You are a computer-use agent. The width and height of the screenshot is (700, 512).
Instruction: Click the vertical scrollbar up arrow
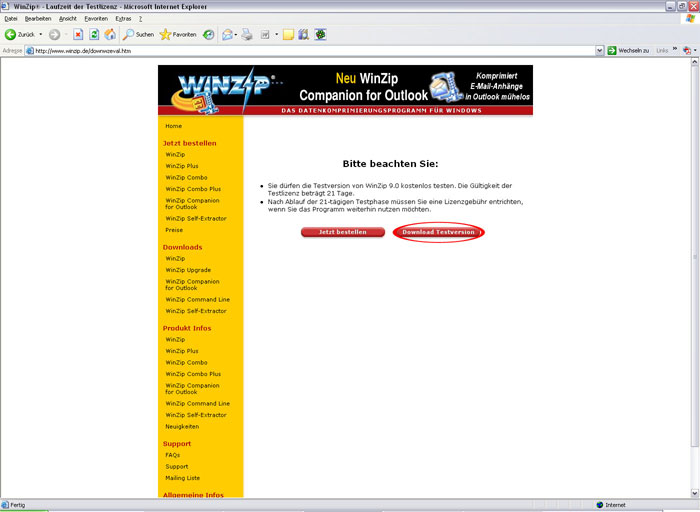(x=695, y=62)
